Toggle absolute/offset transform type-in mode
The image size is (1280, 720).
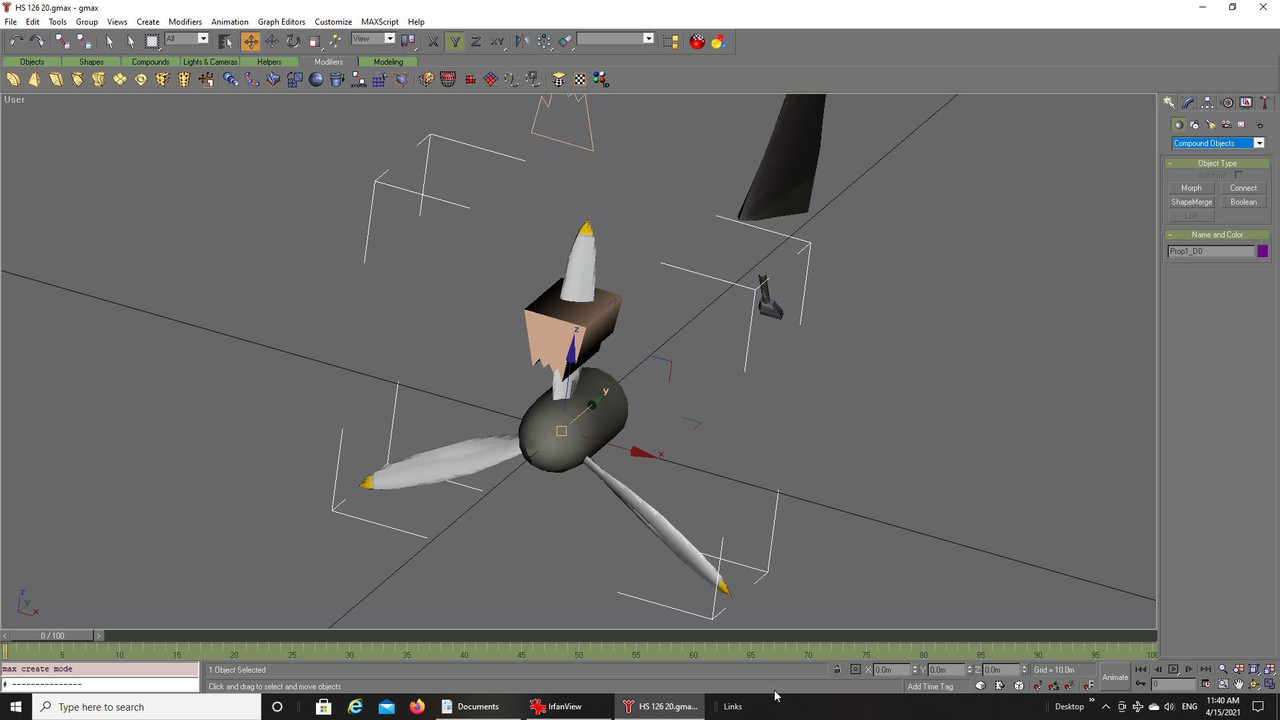tap(855, 669)
